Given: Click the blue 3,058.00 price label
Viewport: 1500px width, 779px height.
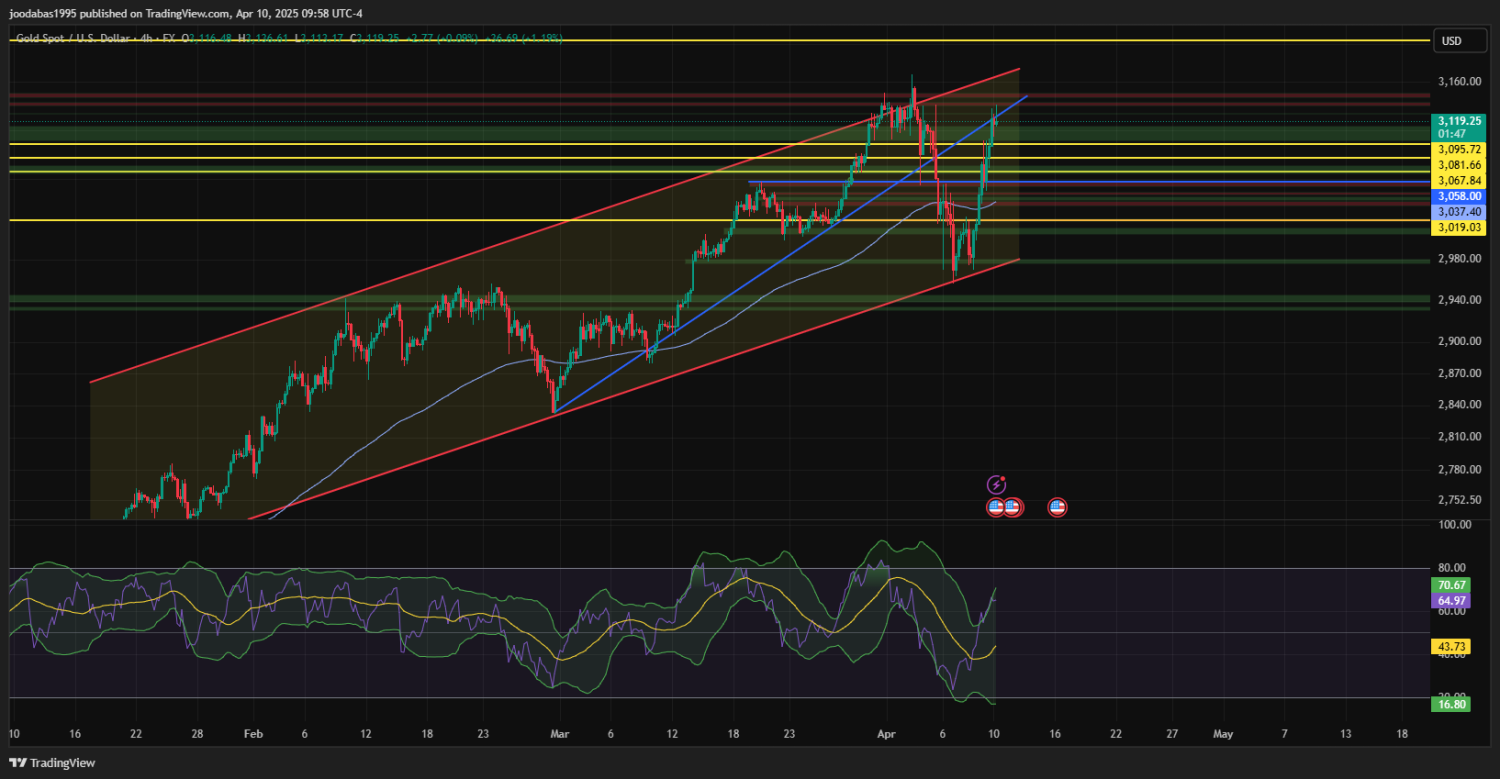Looking at the screenshot, I should (x=1459, y=197).
